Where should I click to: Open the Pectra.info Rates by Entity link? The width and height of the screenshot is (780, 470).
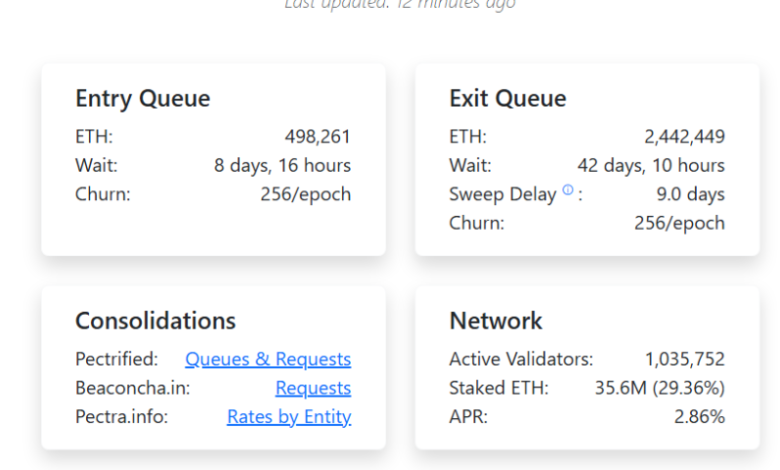[289, 417]
